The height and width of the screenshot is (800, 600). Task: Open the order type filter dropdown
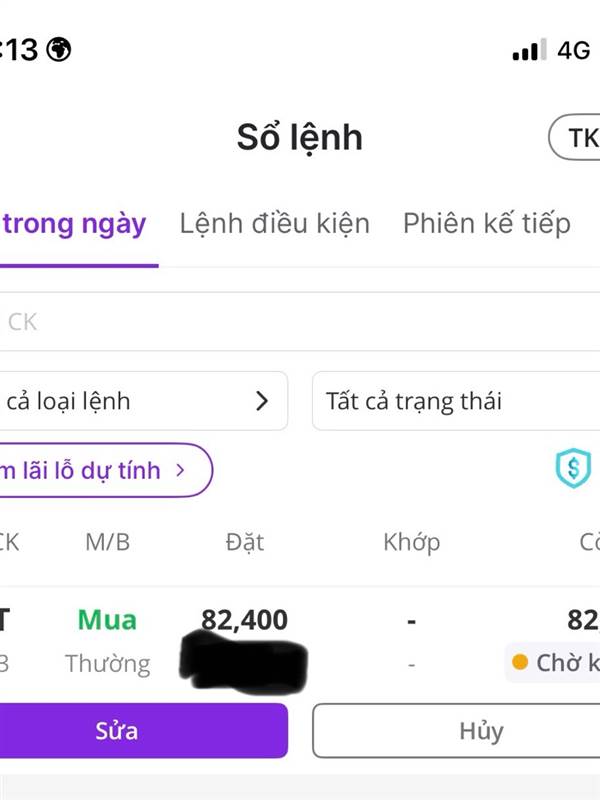pyautogui.click(x=140, y=401)
